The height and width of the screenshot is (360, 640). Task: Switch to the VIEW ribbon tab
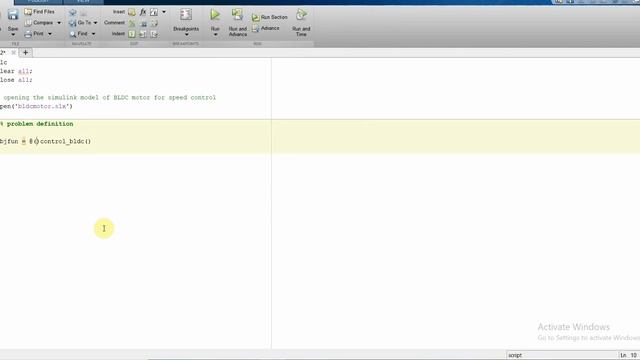coord(83,2)
